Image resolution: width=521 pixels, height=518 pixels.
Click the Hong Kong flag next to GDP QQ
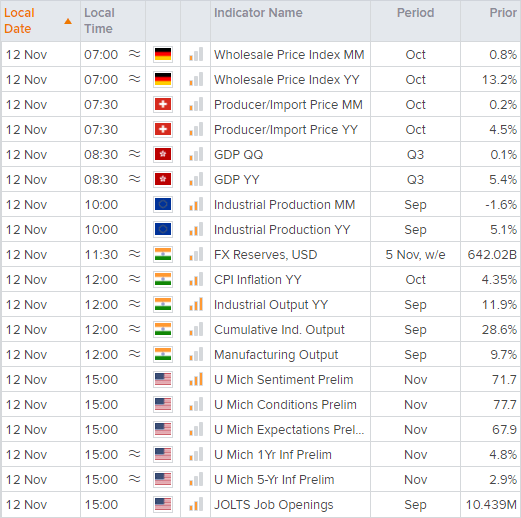point(163,154)
